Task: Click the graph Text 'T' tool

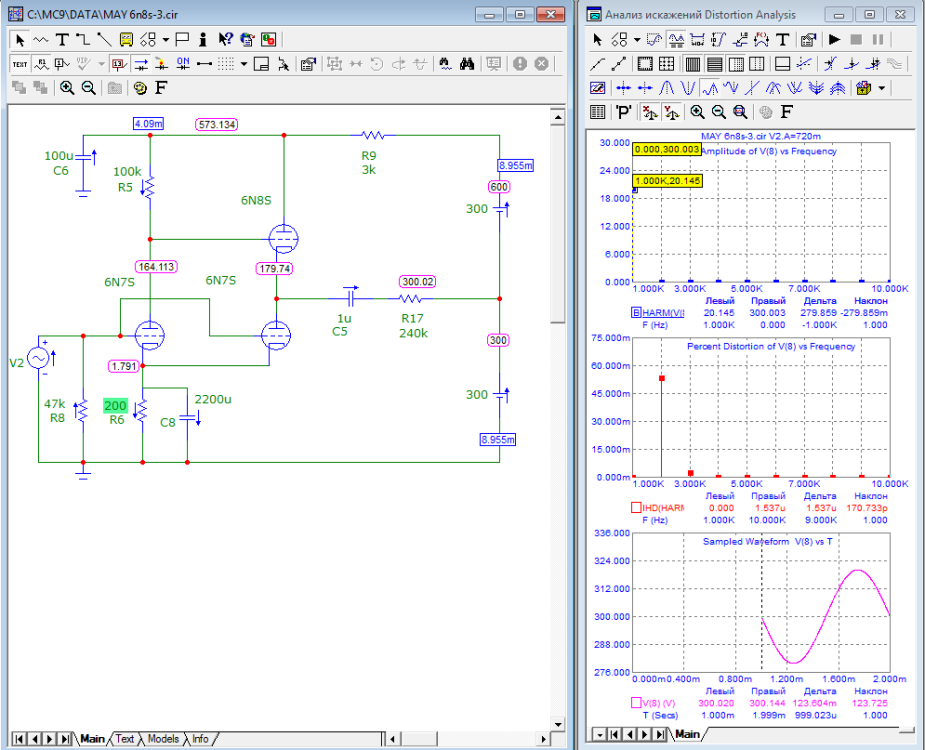Action: coord(782,40)
